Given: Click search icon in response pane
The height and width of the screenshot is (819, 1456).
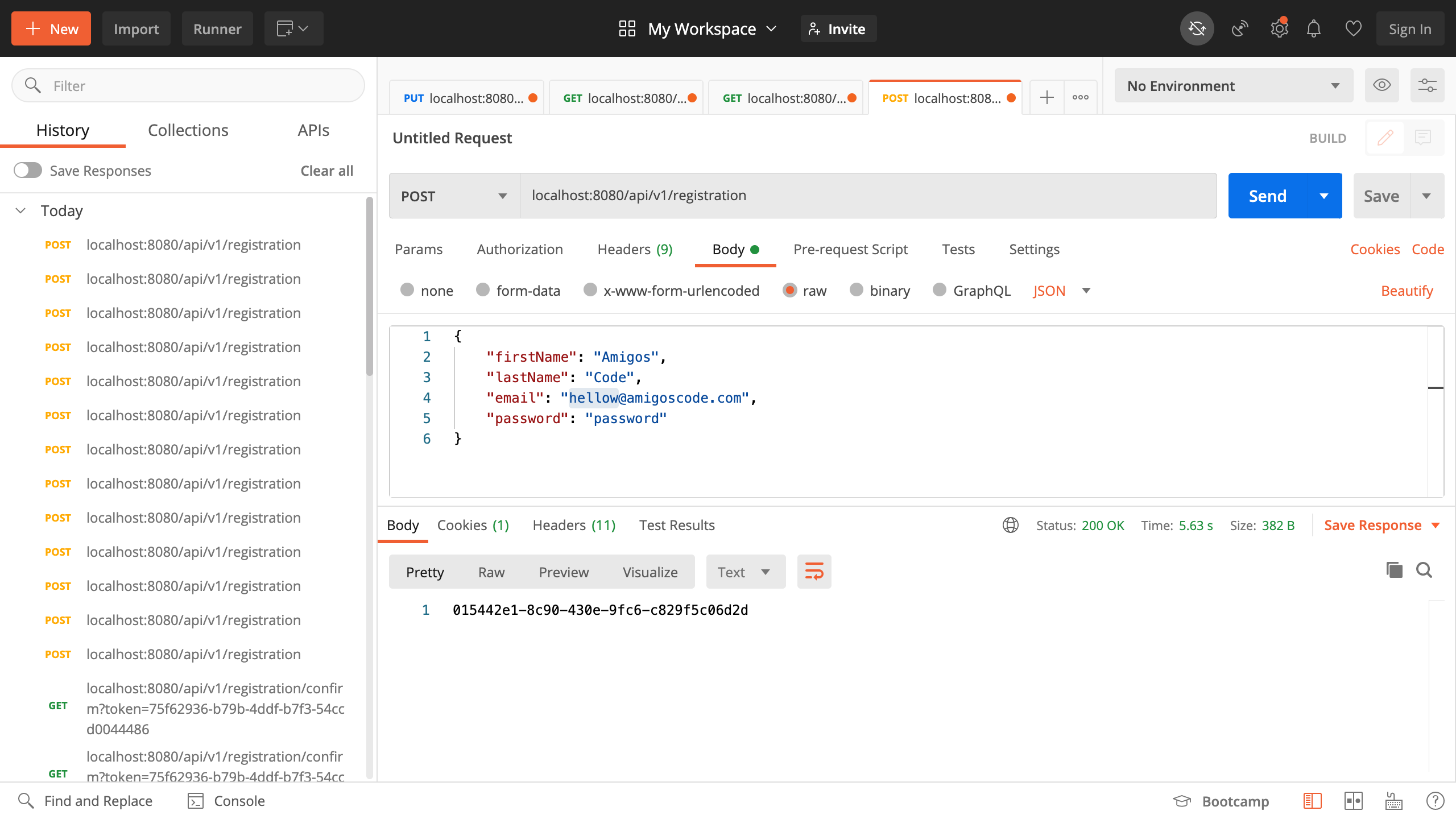Looking at the screenshot, I should (x=1424, y=570).
